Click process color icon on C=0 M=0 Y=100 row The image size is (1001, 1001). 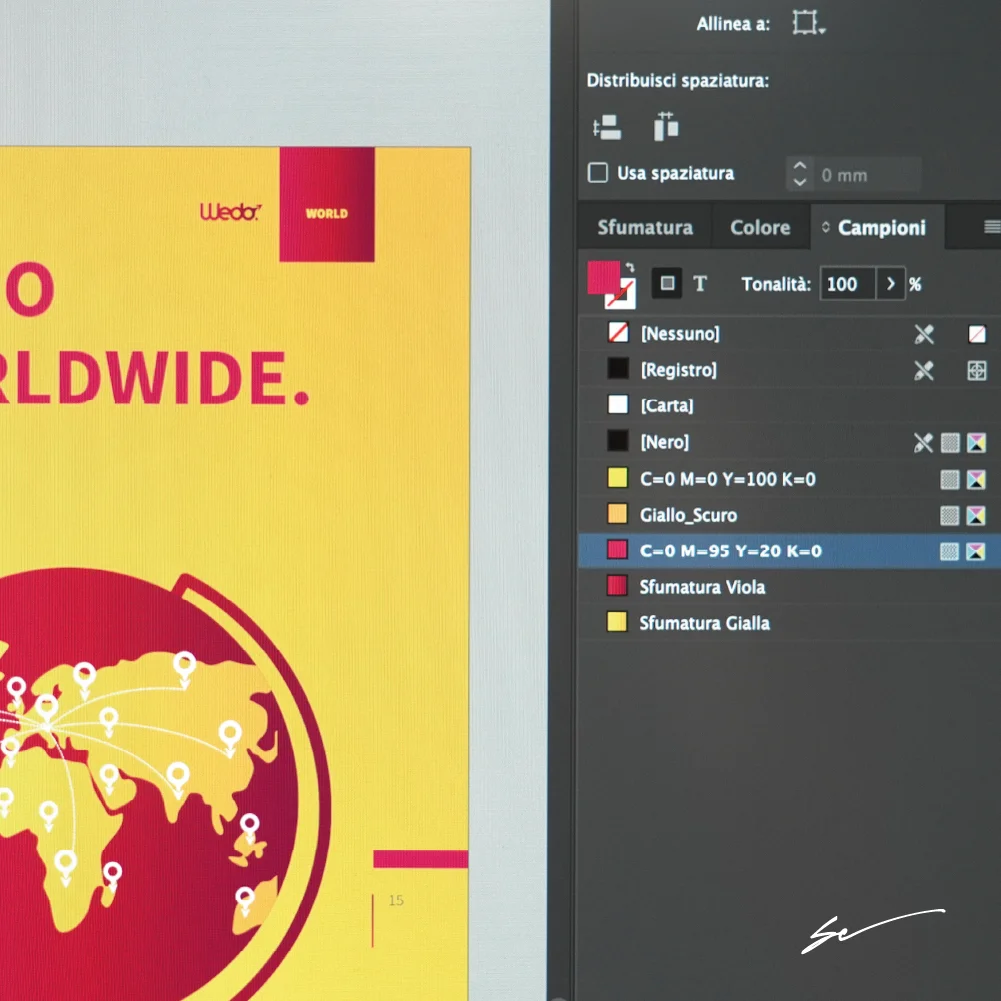pyautogui.click(x=950, y=479)
